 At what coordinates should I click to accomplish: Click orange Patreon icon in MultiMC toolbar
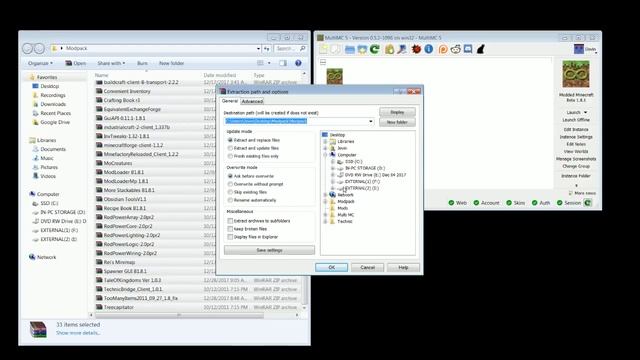click(443, 49)
